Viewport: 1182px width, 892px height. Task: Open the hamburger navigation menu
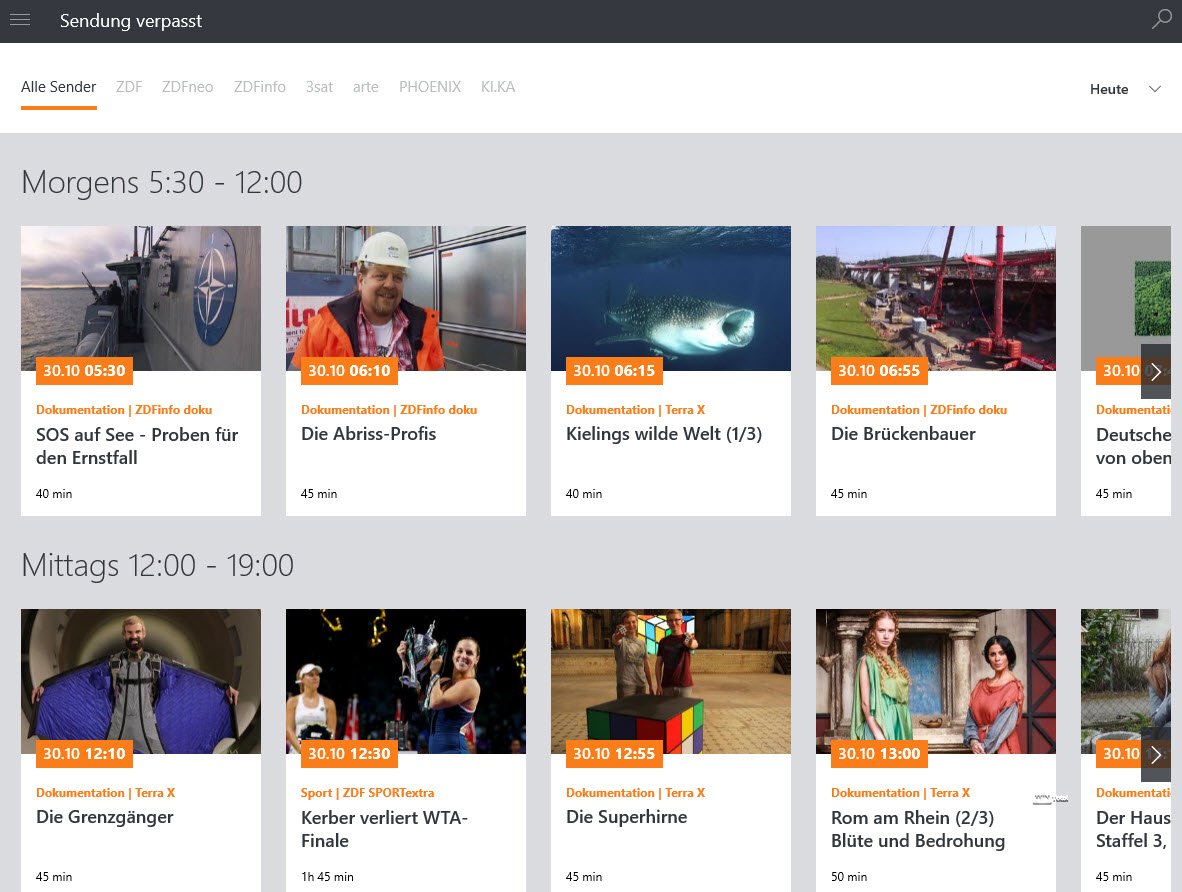point(20,20)
